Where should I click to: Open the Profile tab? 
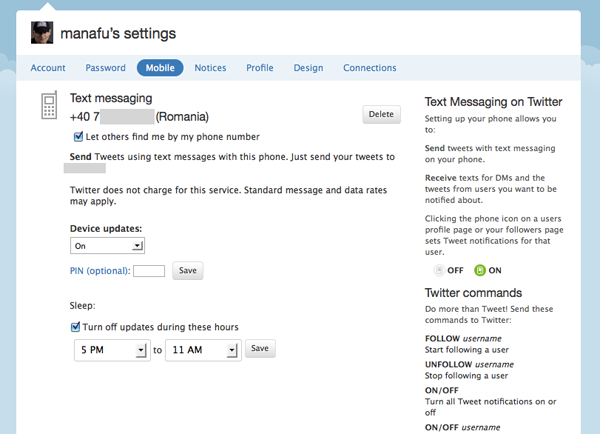point(259,68)
